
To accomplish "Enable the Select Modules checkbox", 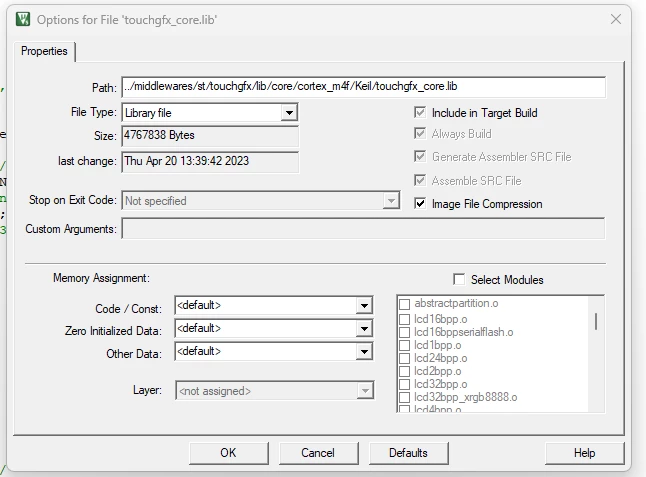I will coord(459,279).
